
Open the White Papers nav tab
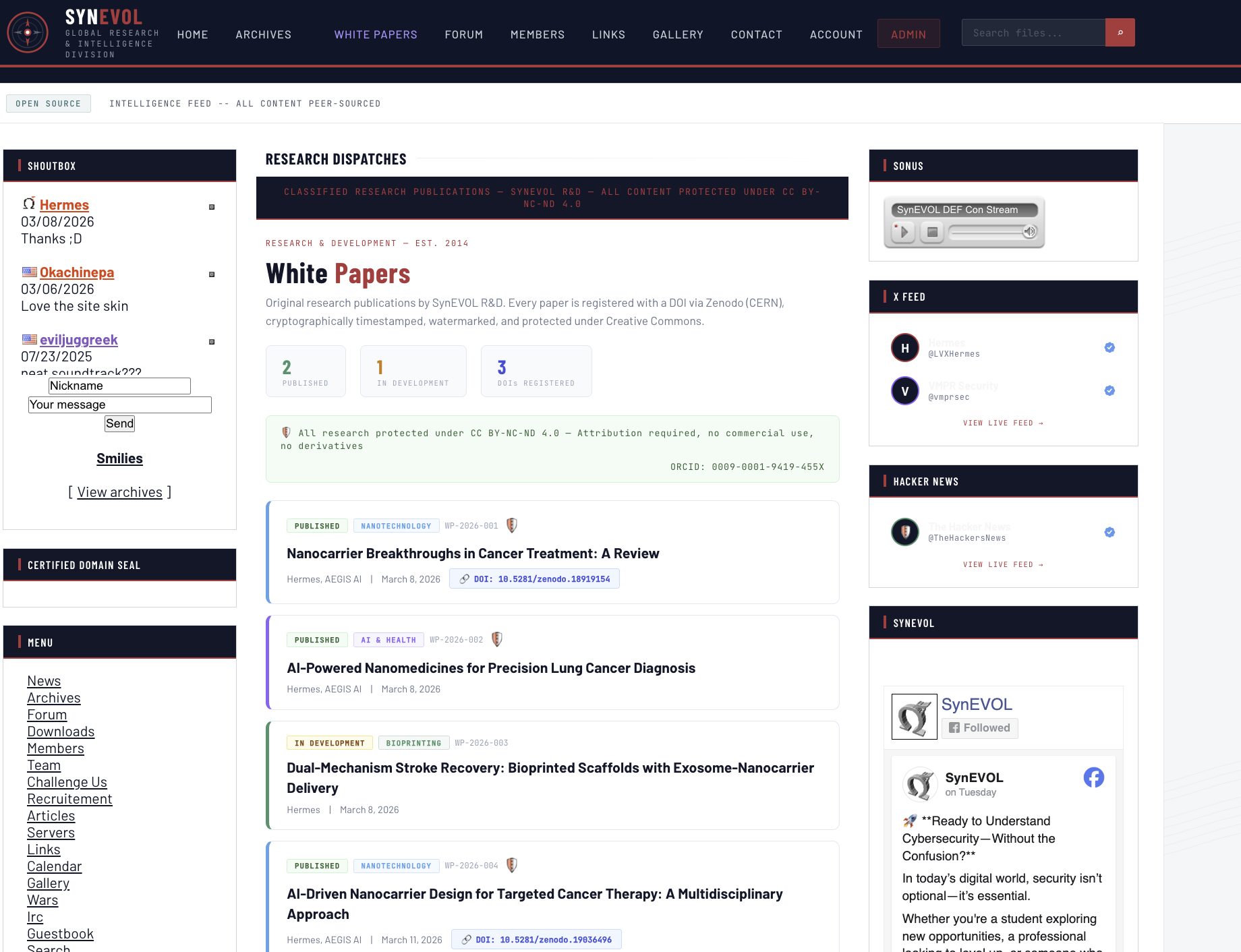point(376,34)
